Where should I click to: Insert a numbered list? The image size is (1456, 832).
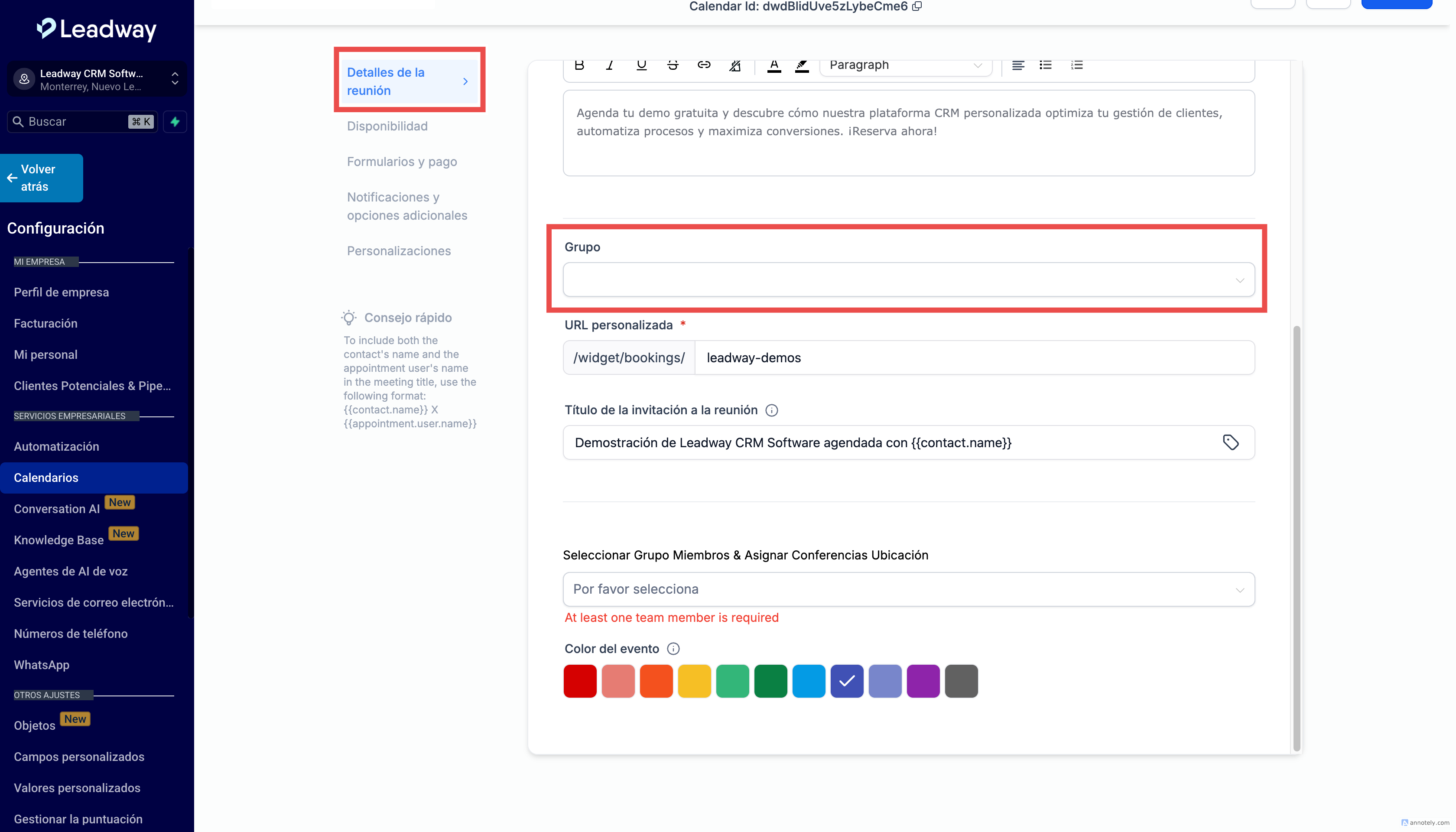pos(1076,65)
